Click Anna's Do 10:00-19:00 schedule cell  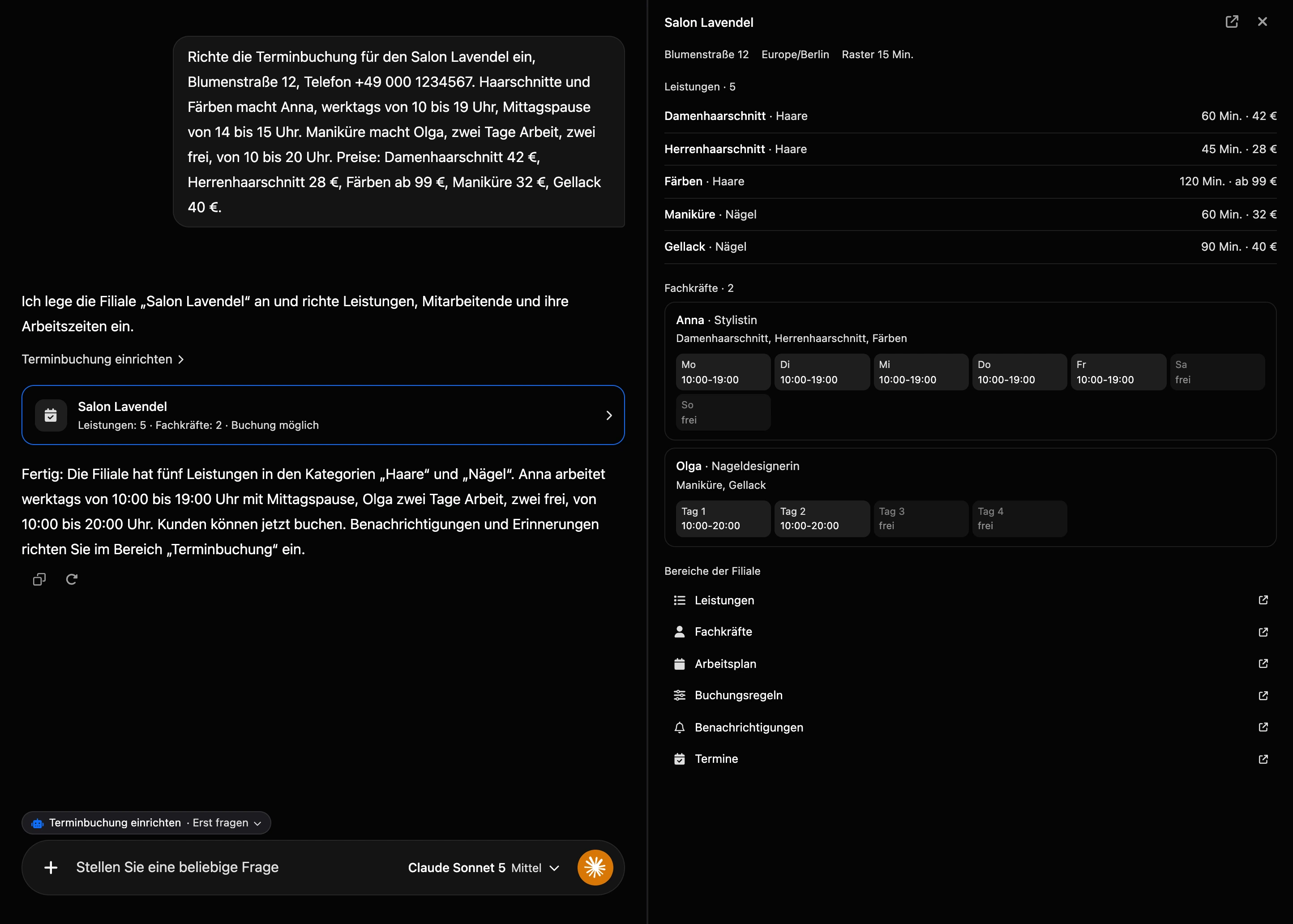1019,372
